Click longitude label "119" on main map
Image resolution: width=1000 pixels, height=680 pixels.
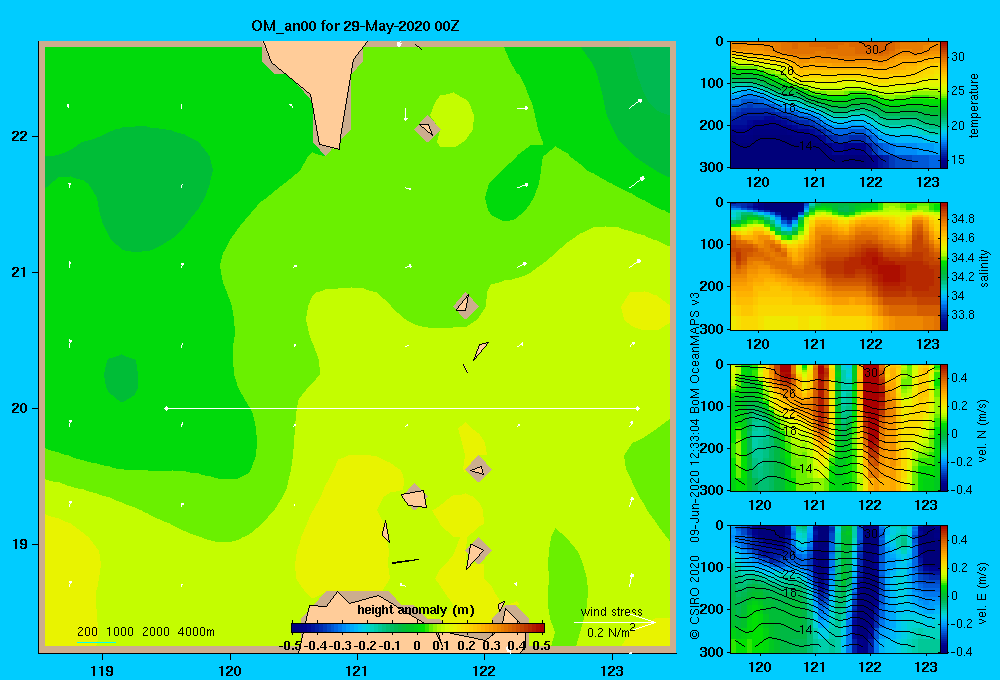[x=102, y=670]
